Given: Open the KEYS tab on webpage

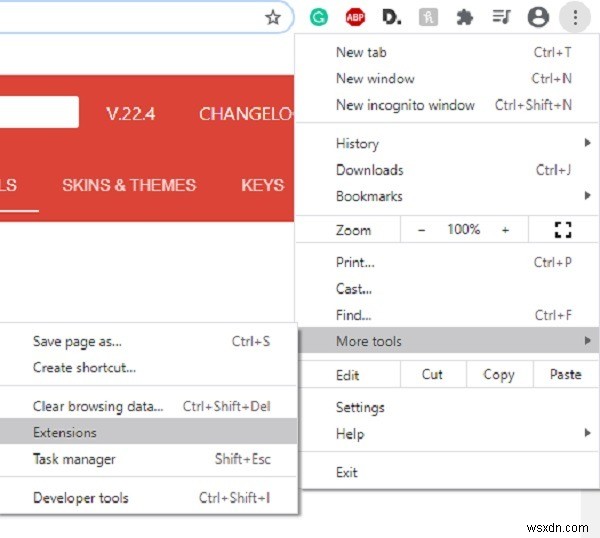Looking at the screenshot, I should tap(262, 185).
